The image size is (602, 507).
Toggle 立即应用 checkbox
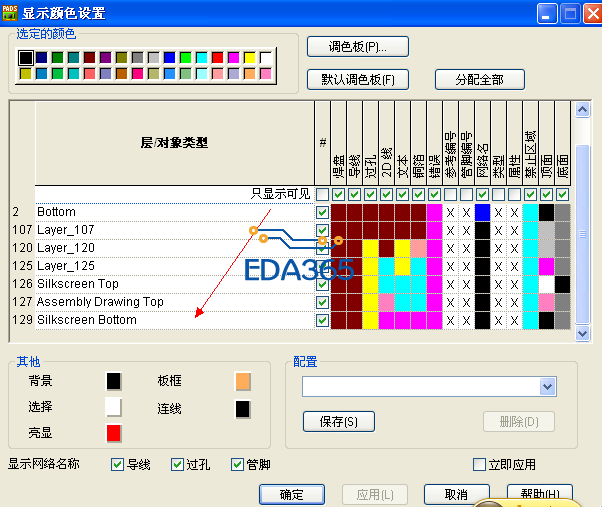pos(479,464)
